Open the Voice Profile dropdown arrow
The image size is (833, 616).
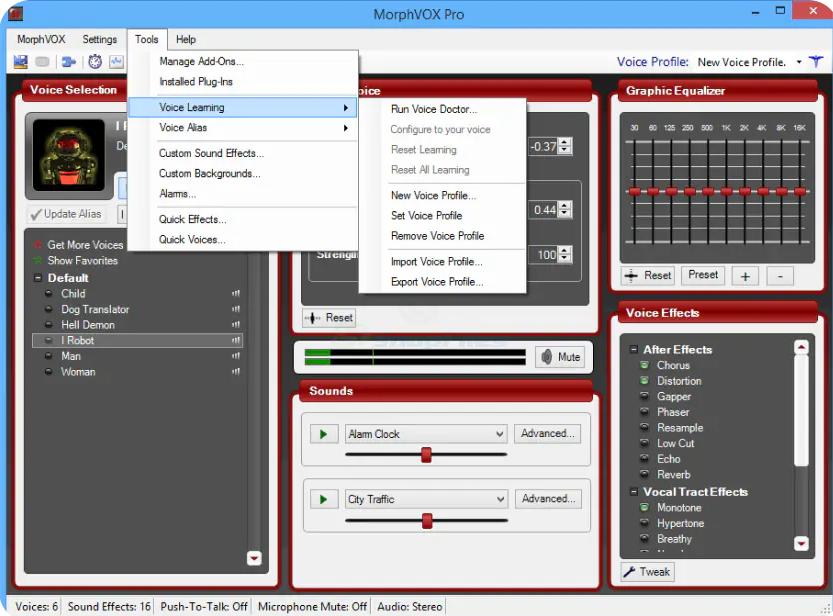[799, 62]
